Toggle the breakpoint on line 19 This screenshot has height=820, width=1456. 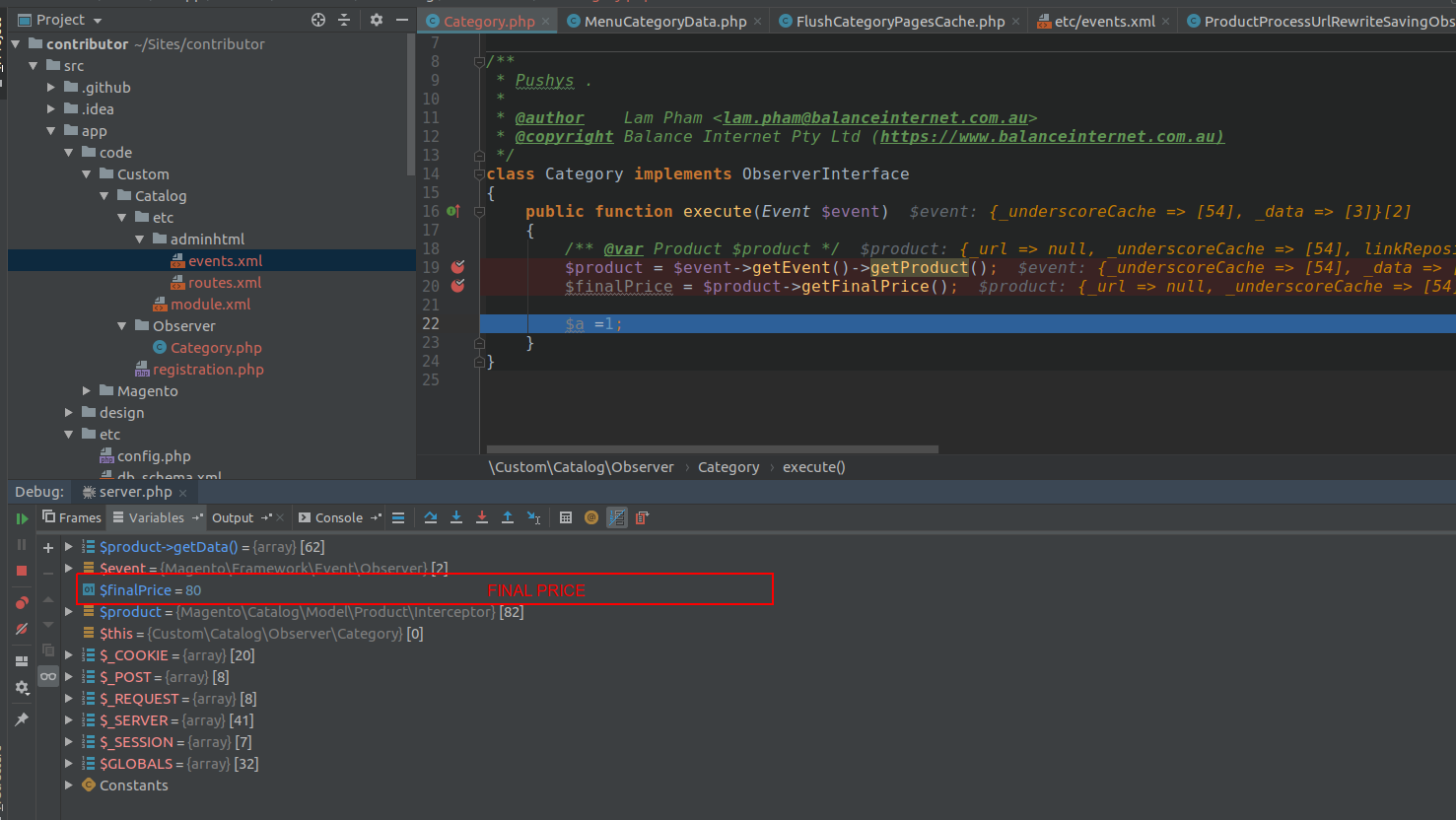click(455, 267)
